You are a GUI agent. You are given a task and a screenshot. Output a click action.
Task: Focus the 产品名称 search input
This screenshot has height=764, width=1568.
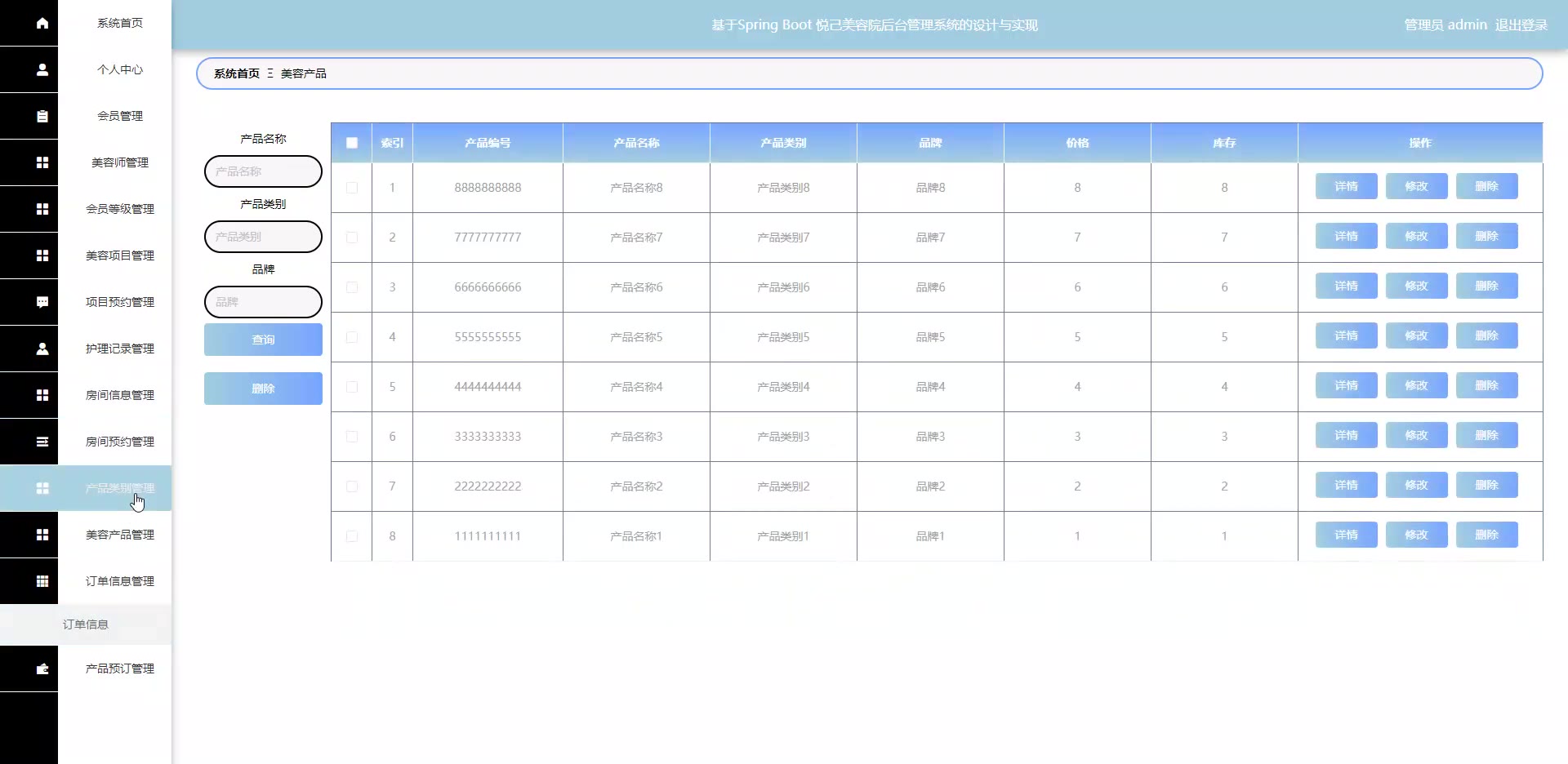pyautogui.click(x=263, y=171)
